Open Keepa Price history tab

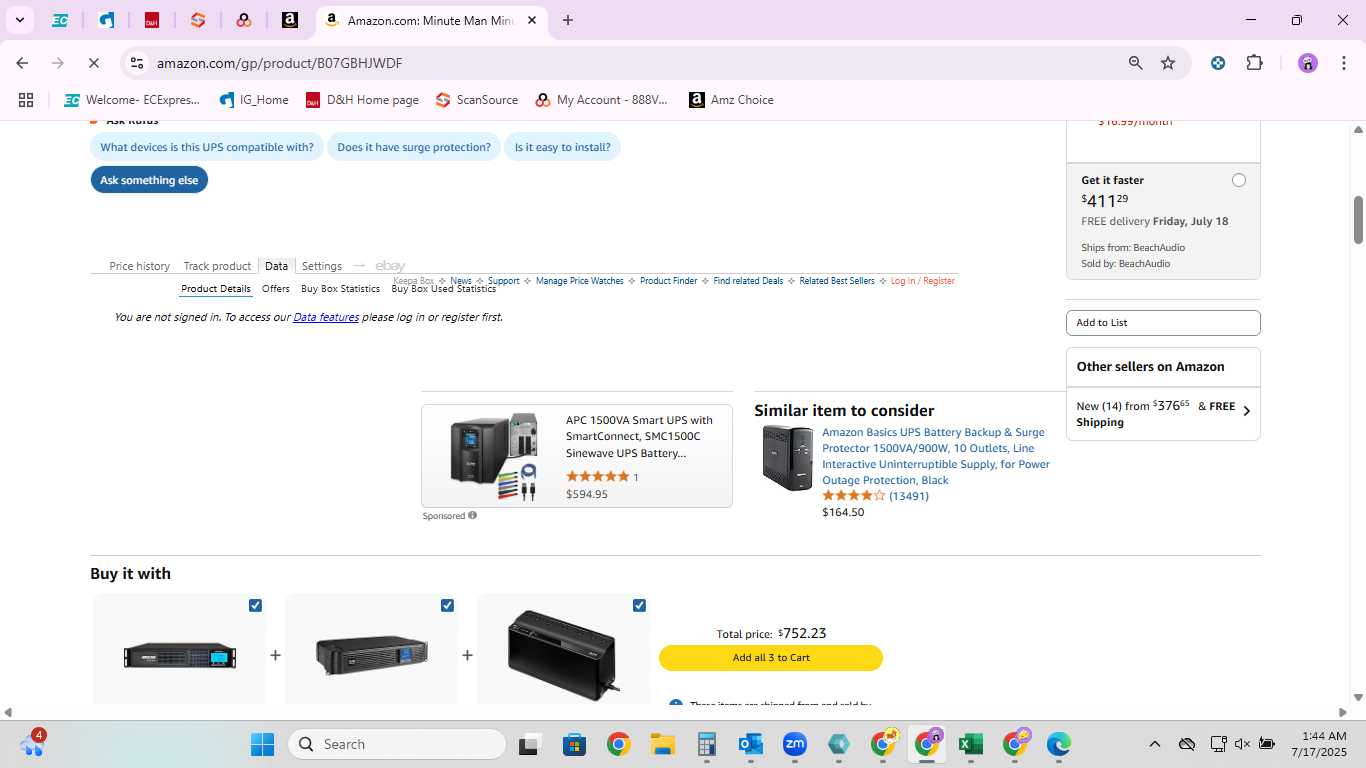[139, 266]
